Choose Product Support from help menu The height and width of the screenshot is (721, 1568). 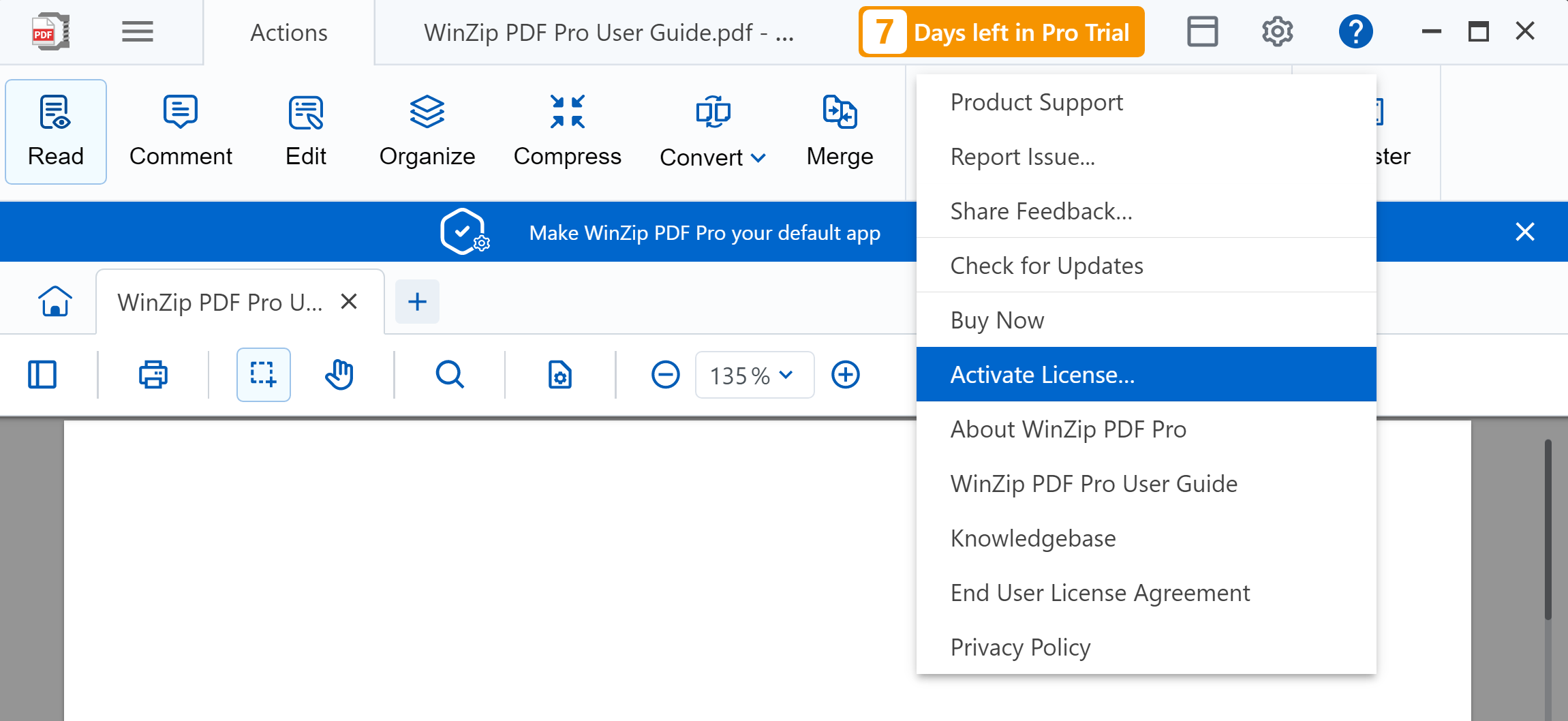[x=1146, y=102]
